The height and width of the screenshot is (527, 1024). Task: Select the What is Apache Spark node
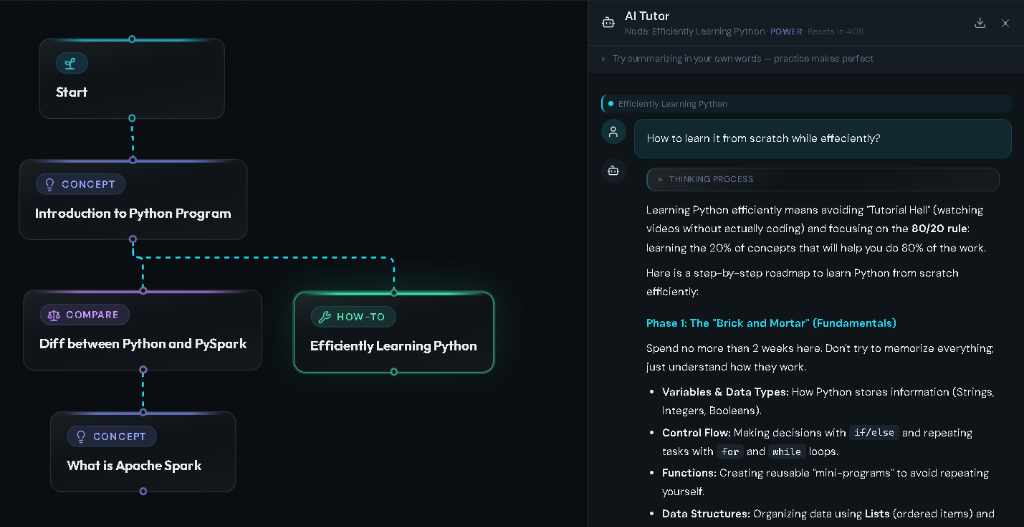143,451
